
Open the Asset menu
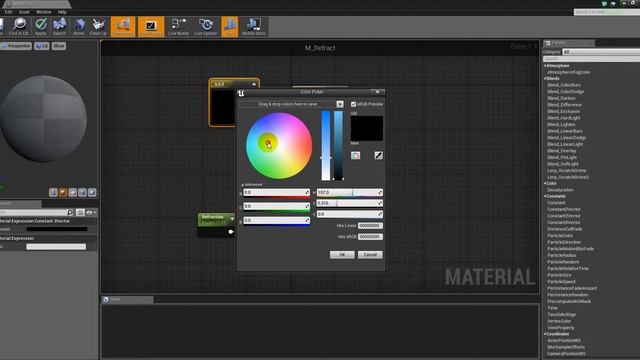click(x=24, y=12)
